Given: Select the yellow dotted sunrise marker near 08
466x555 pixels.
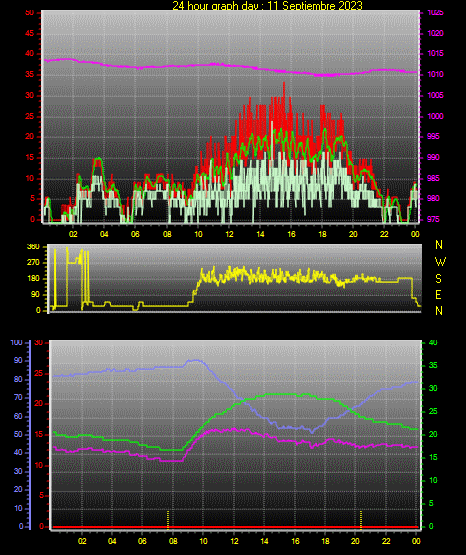Looking at the screenshot, I should point(168,520).
